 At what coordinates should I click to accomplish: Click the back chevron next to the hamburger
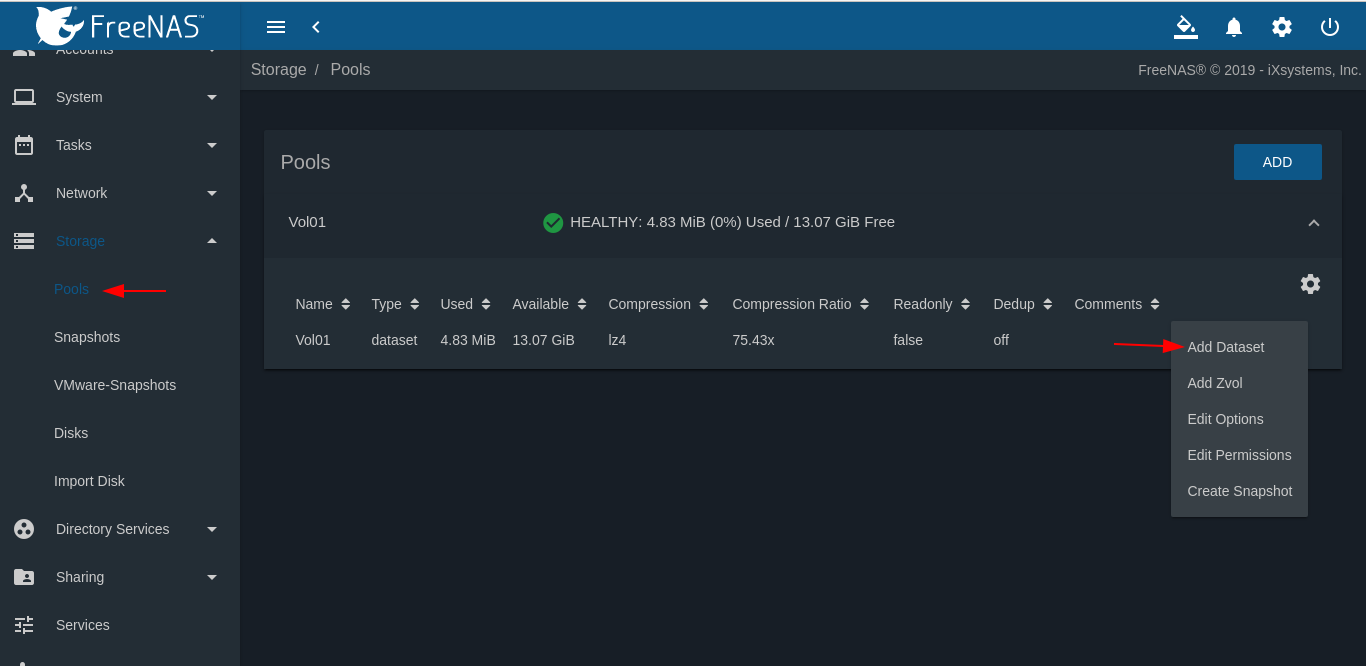316,27
